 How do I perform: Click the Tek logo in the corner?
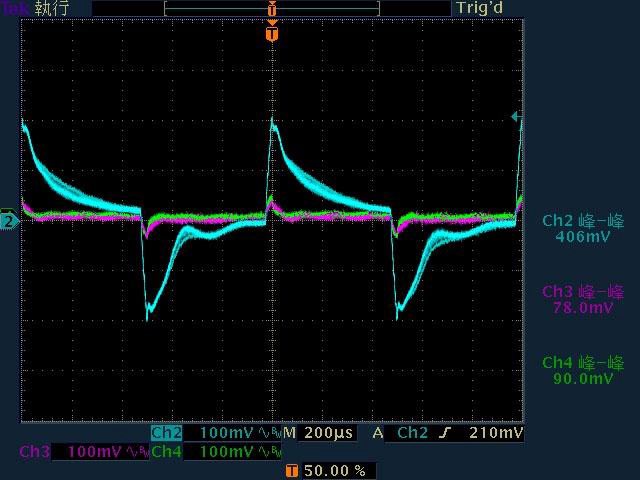tap(15, 8)
